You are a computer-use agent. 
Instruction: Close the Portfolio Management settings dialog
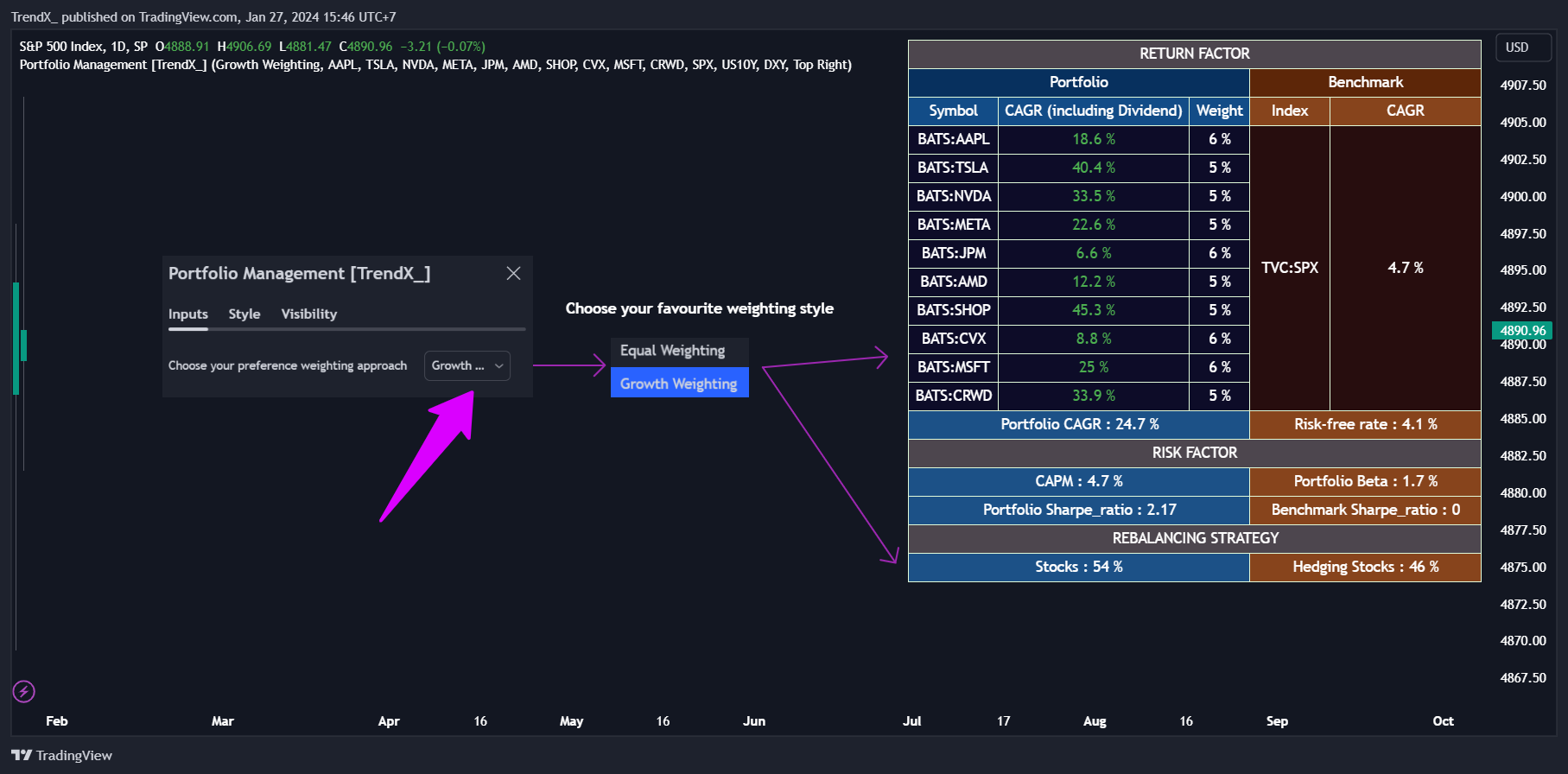click(x=513, y=273)
